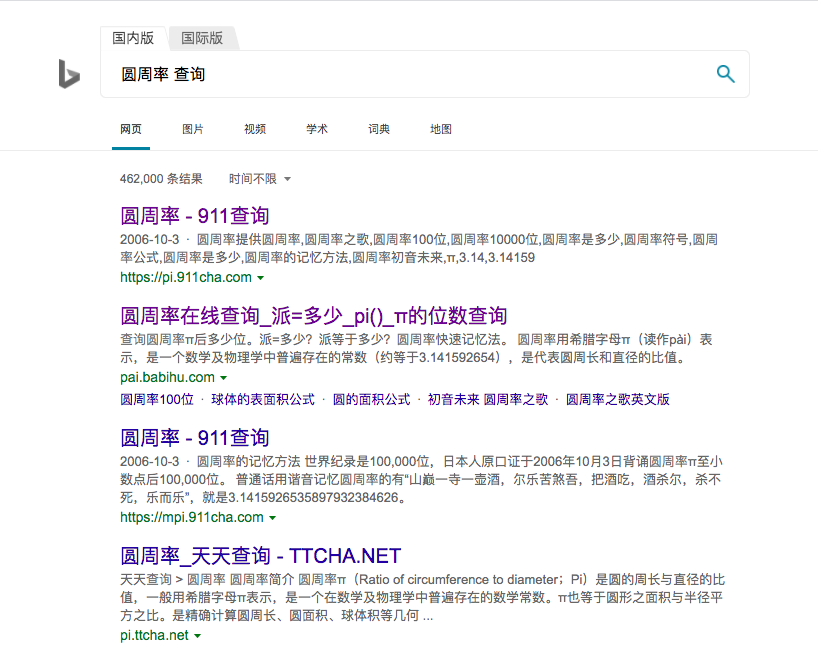Click the 2006-10-3 date before 圆周率的记忆方法

[149, 462]
